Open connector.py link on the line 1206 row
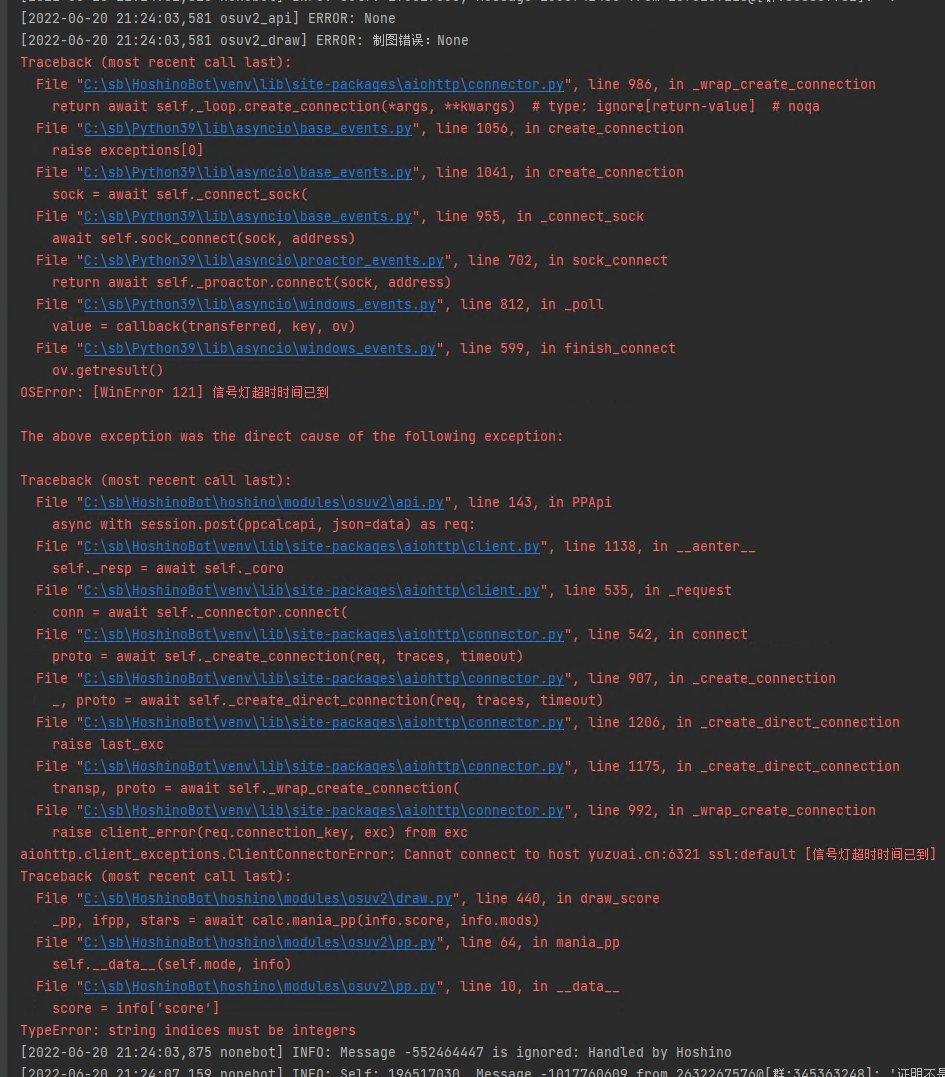 323,722
